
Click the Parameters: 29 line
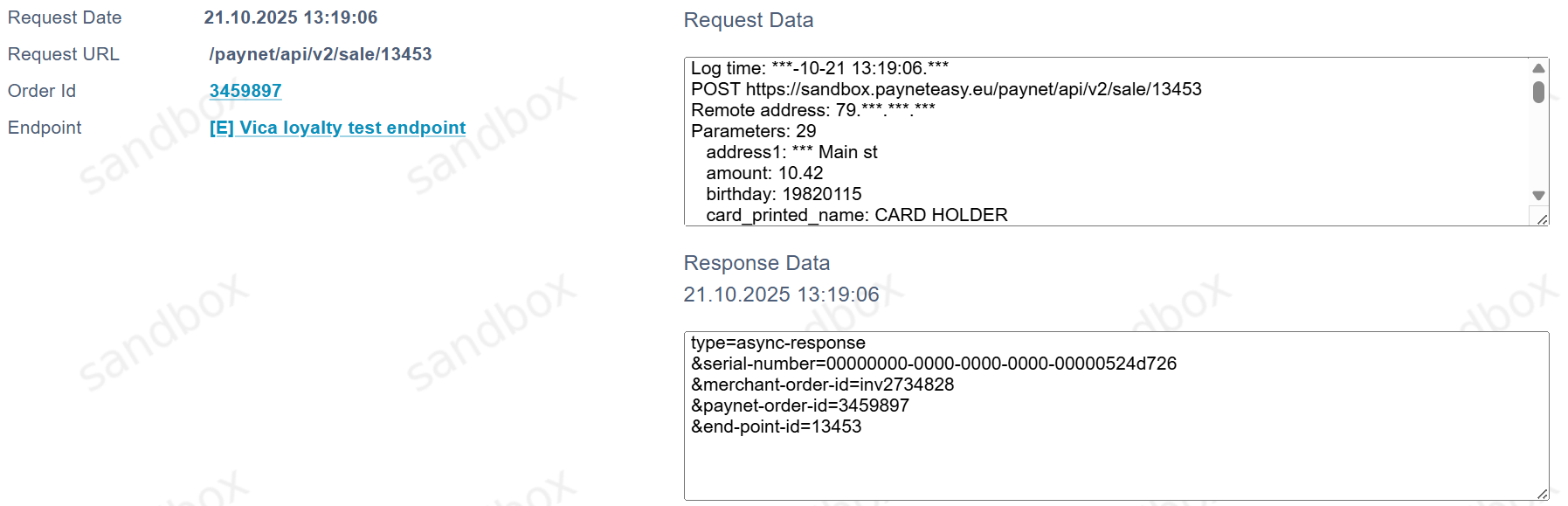pyautogui.click(x=753, y=131)
